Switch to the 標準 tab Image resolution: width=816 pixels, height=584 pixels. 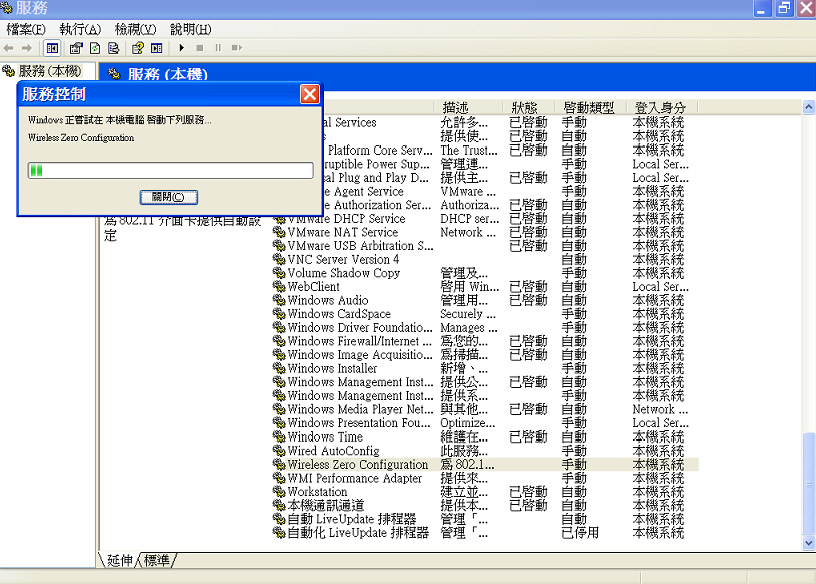pyautogui.click(x=157, y=560)
